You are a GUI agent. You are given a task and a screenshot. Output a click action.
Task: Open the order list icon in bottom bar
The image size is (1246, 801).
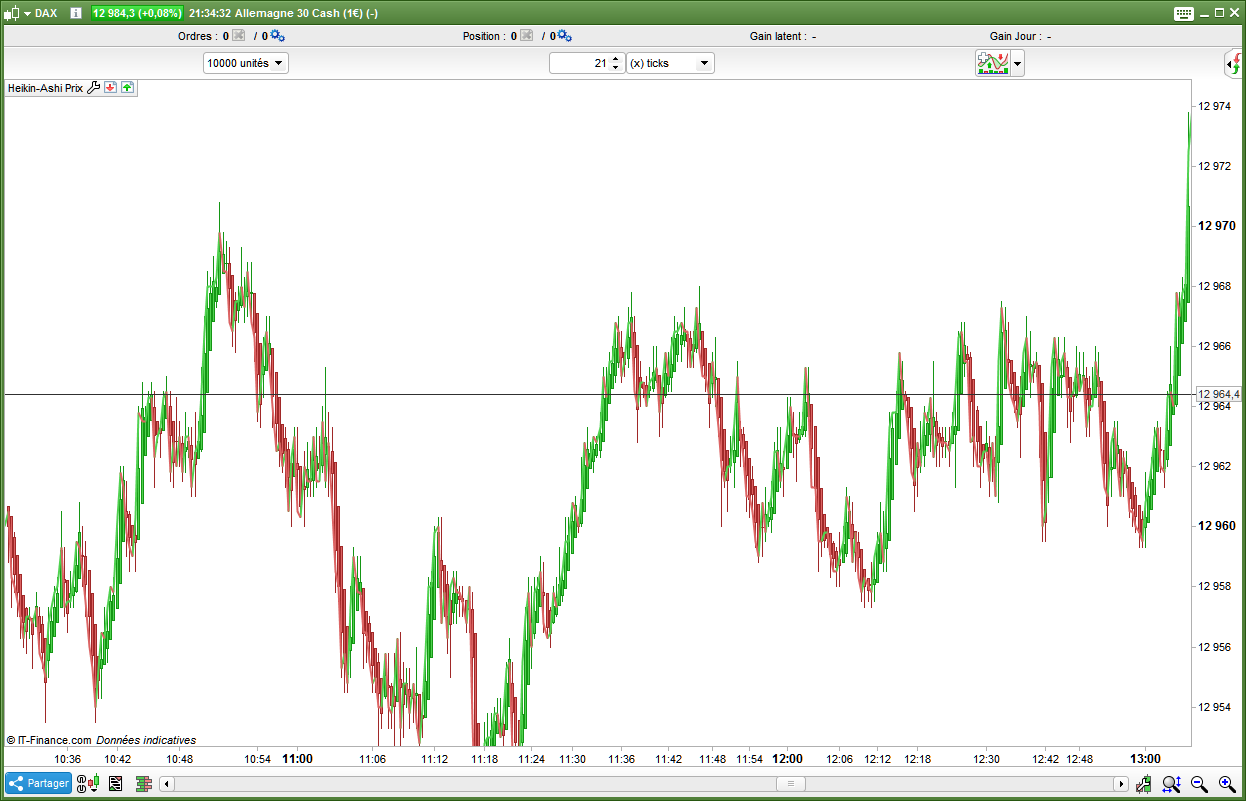click(115, 783)
